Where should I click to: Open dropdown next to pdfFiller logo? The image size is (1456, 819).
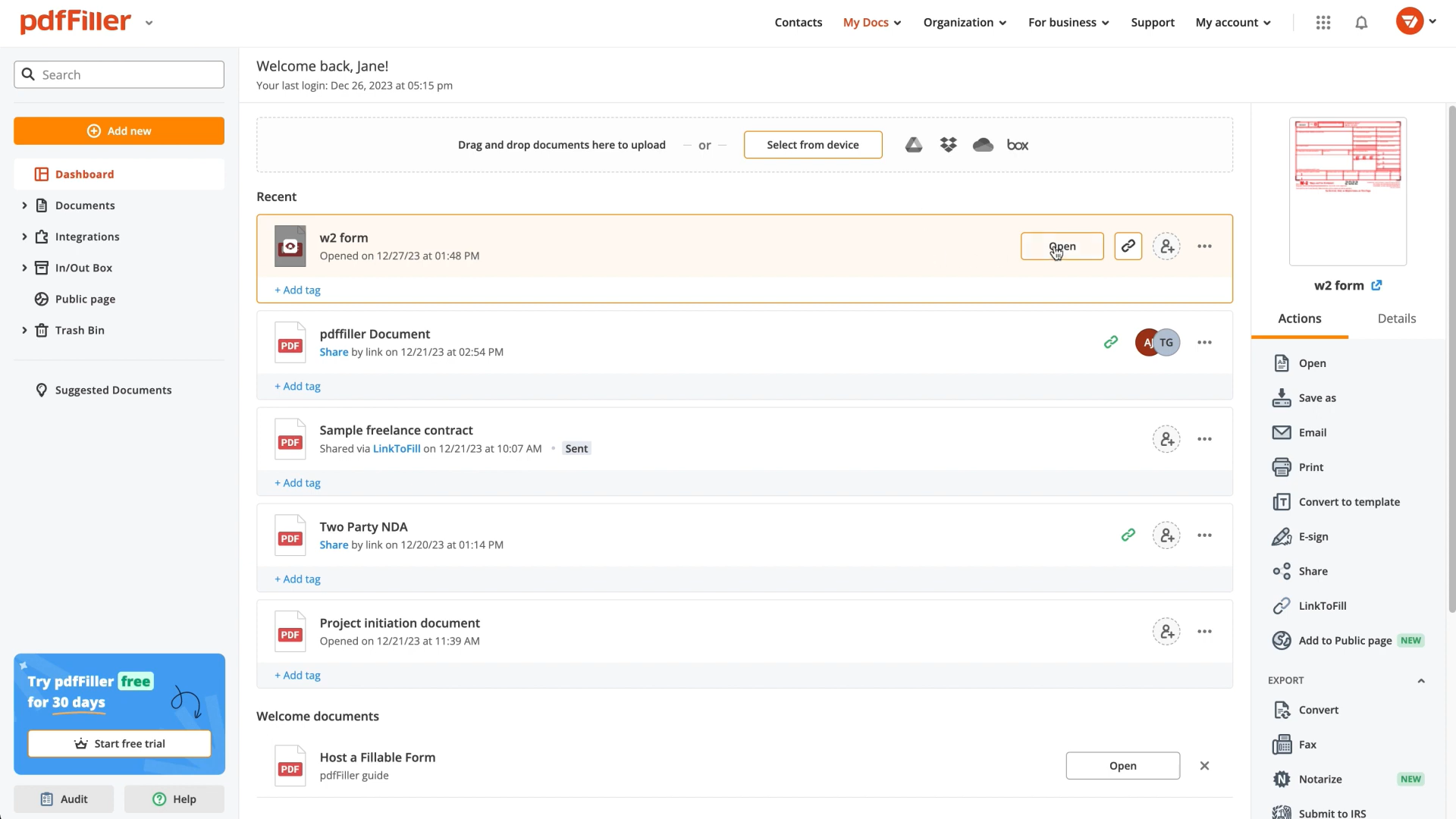(149, 23)
